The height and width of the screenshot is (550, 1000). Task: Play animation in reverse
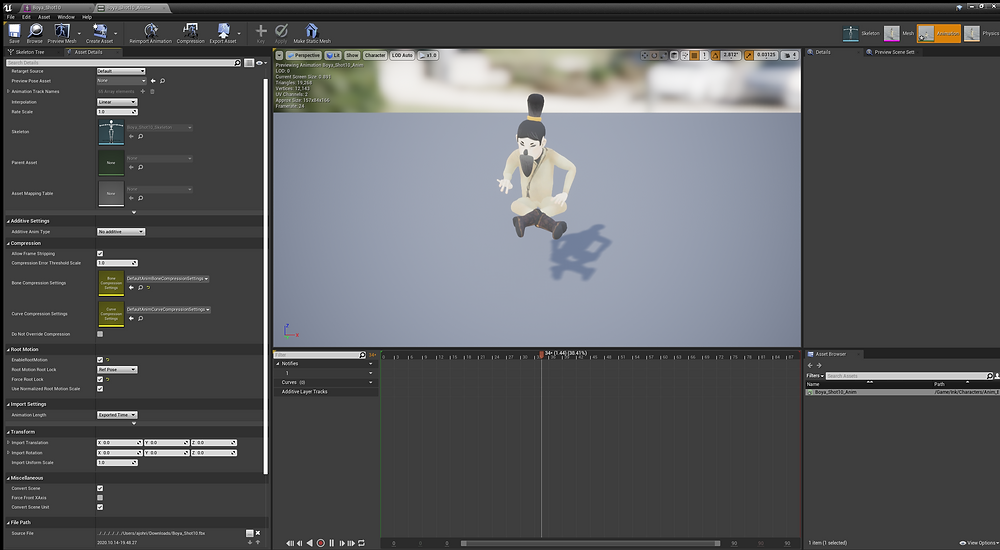pyautogui.click(x=310, y=543)
